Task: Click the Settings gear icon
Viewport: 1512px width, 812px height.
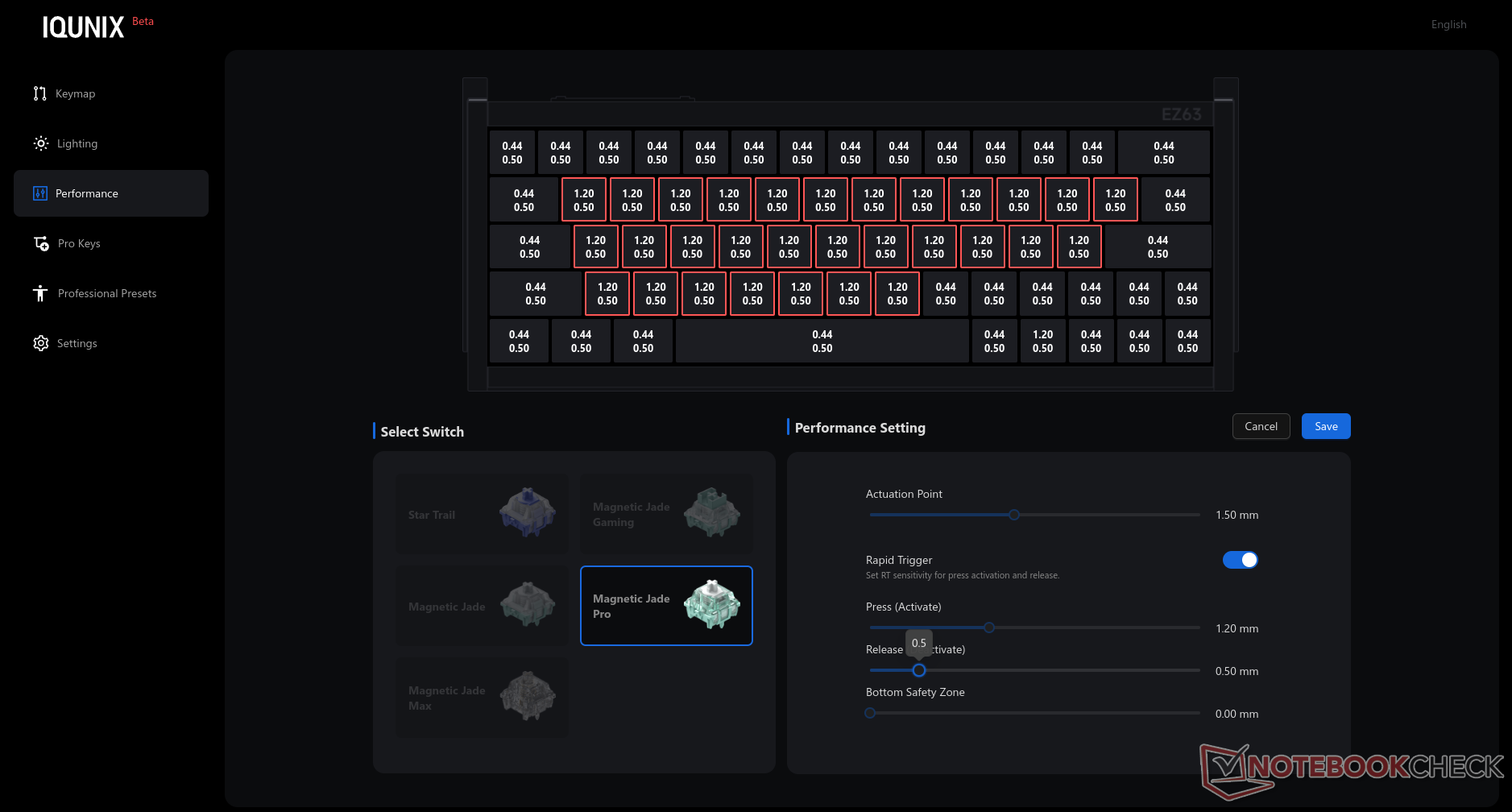Action: 41,343
